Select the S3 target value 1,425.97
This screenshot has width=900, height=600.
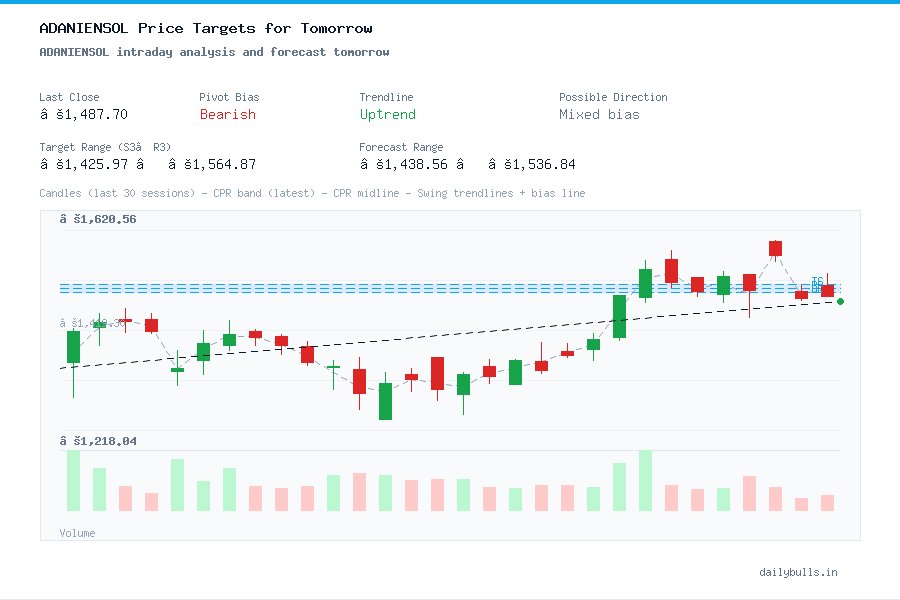point(84,164)
